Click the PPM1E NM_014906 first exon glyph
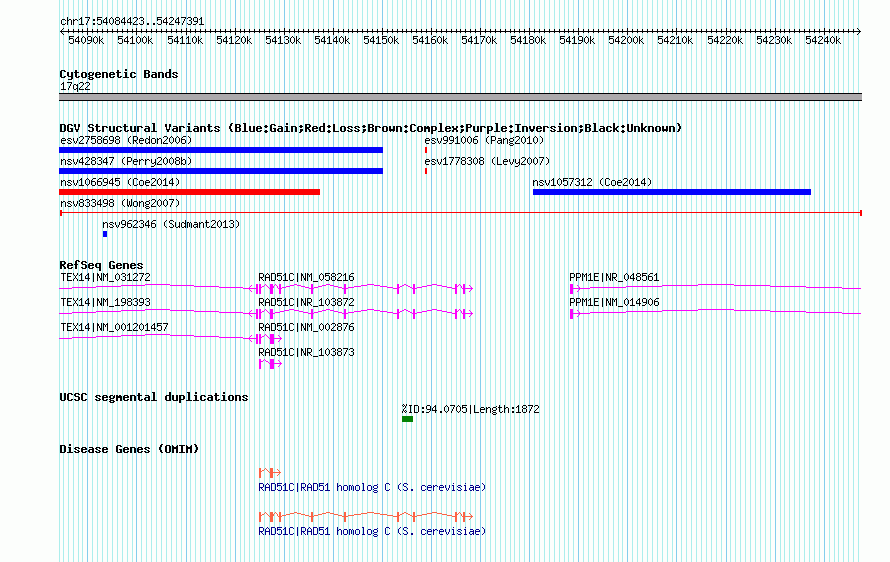Image resolution: width=890 pixels, height=562 pixels. point(574,314)
